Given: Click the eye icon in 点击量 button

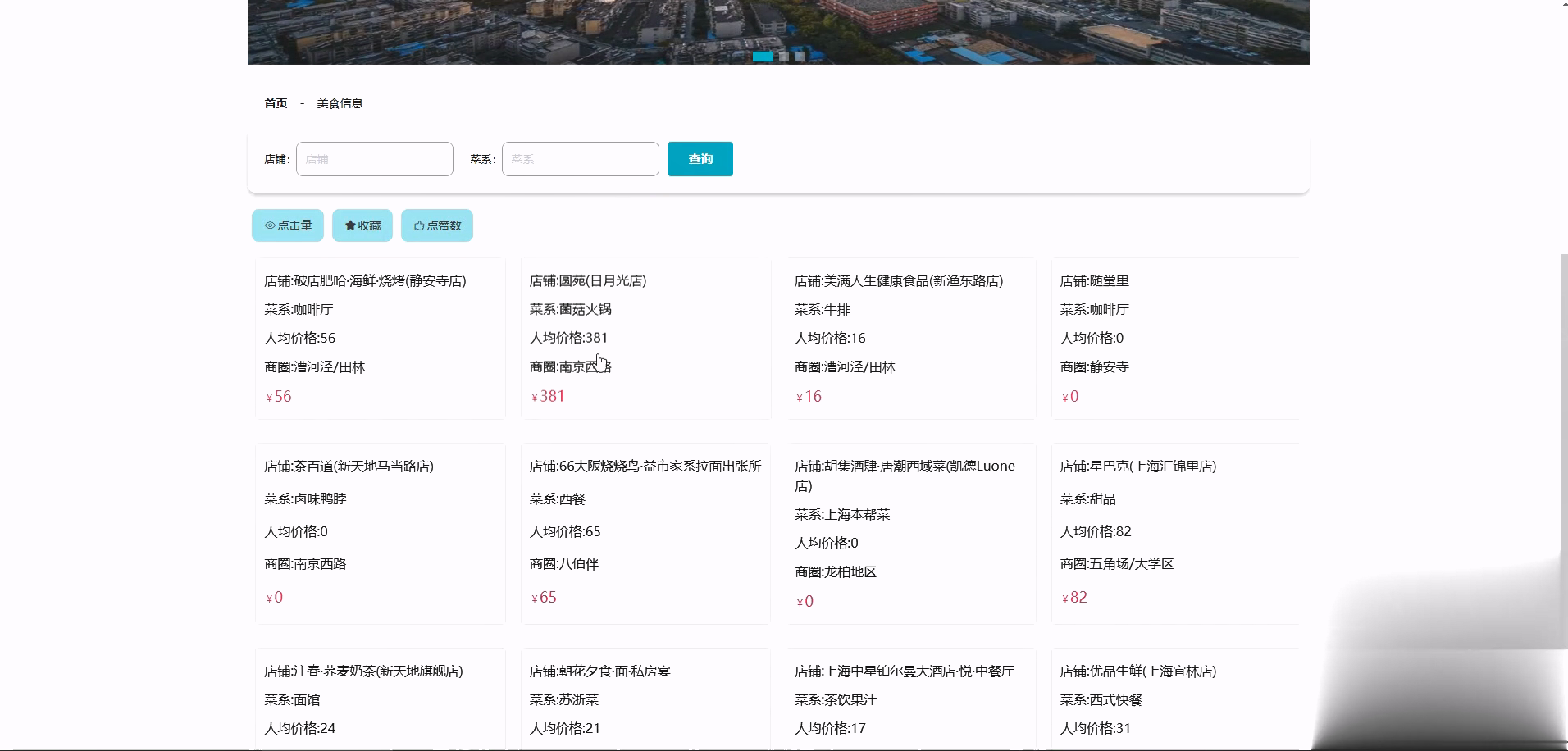Looking at the screenshot, I should coord(270,225).
